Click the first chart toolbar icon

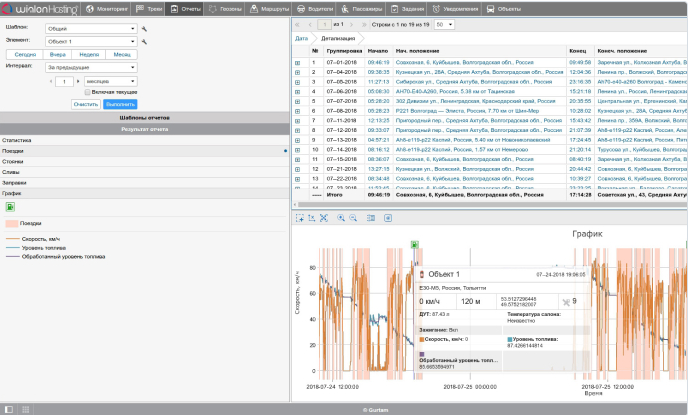click(x=299, y=217)
